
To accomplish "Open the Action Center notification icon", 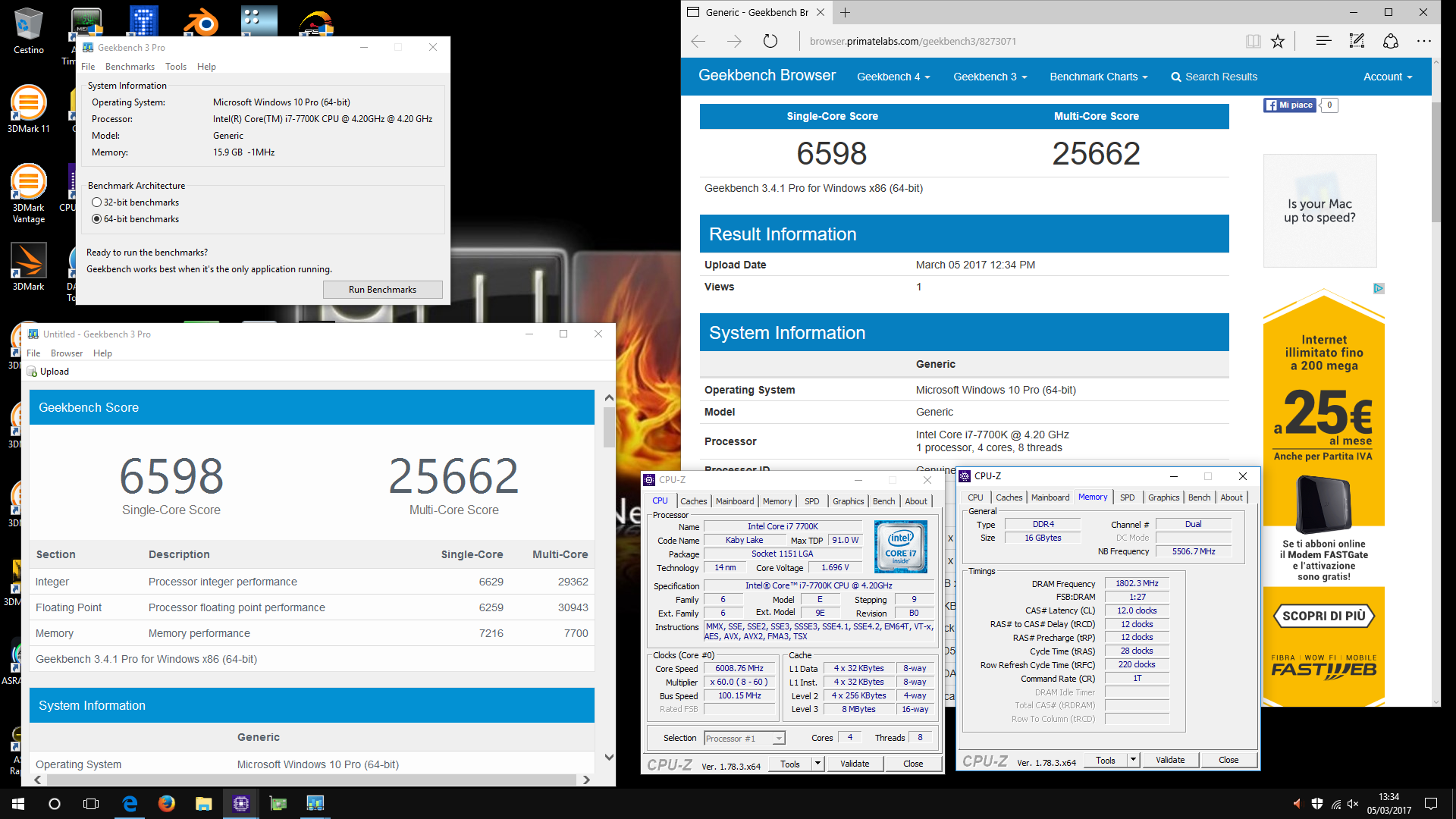I will pyautogui.click(x=1431, y=804).
